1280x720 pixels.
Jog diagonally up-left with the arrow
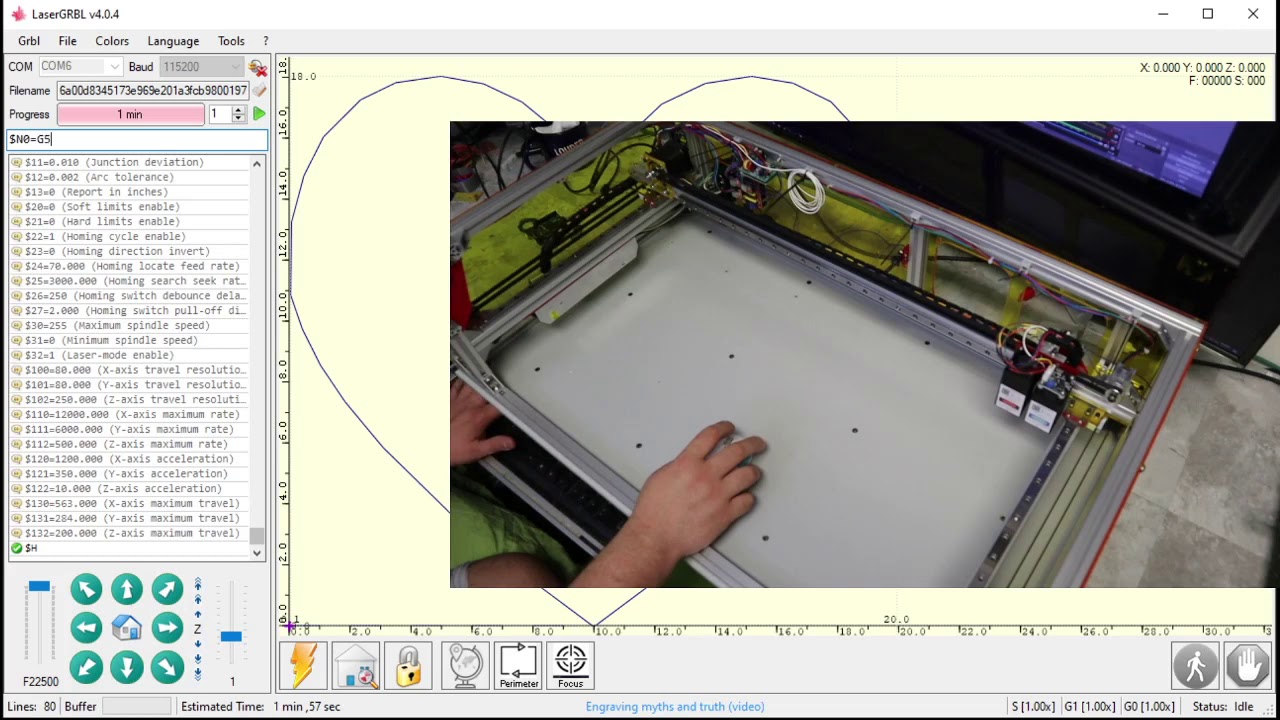point(86,589)
